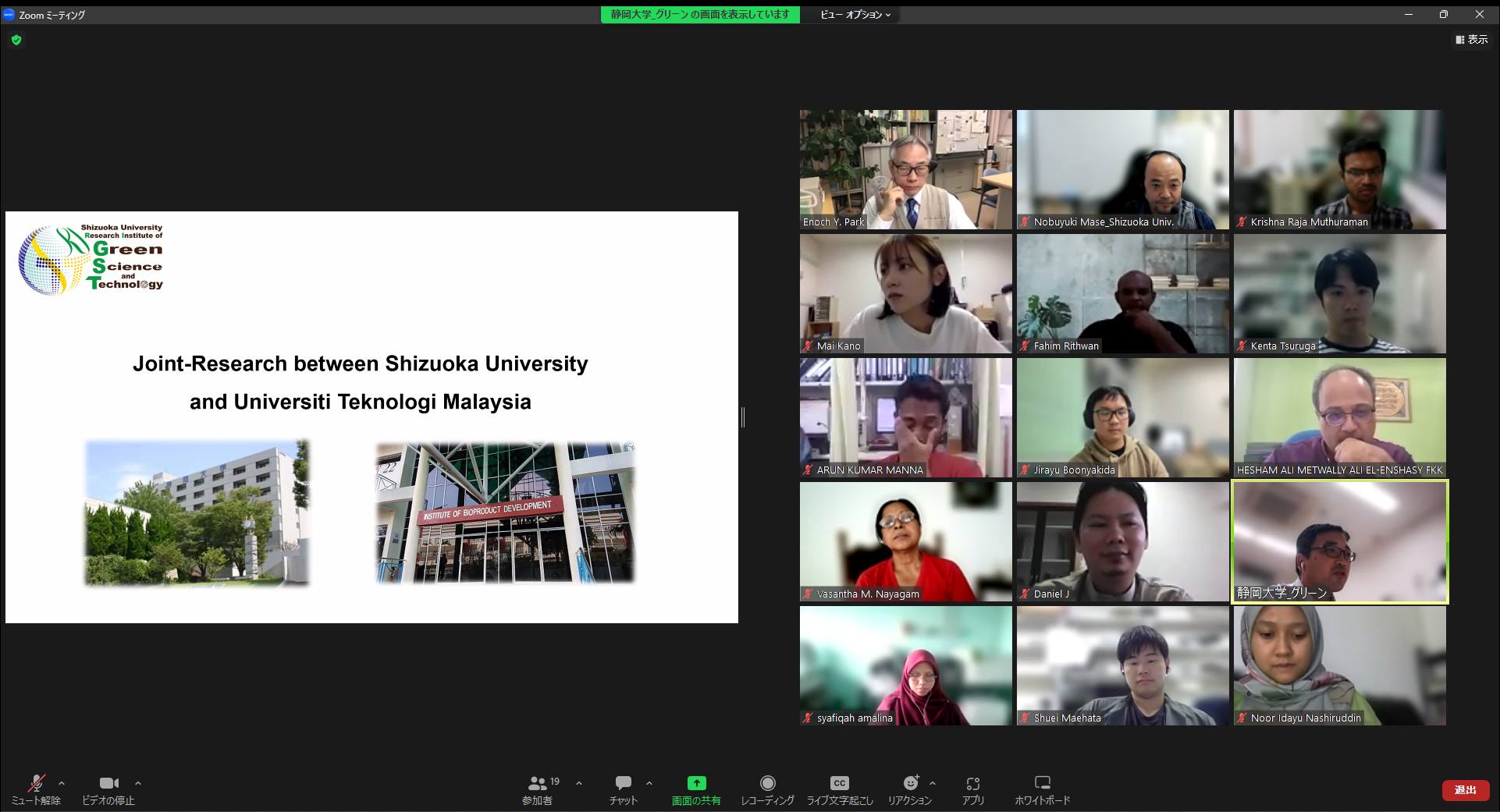The width and height of the screenshot is (1500, 812).
Task: Select Jirayu Boonyakida video tile
Action: pos(1122,417)
